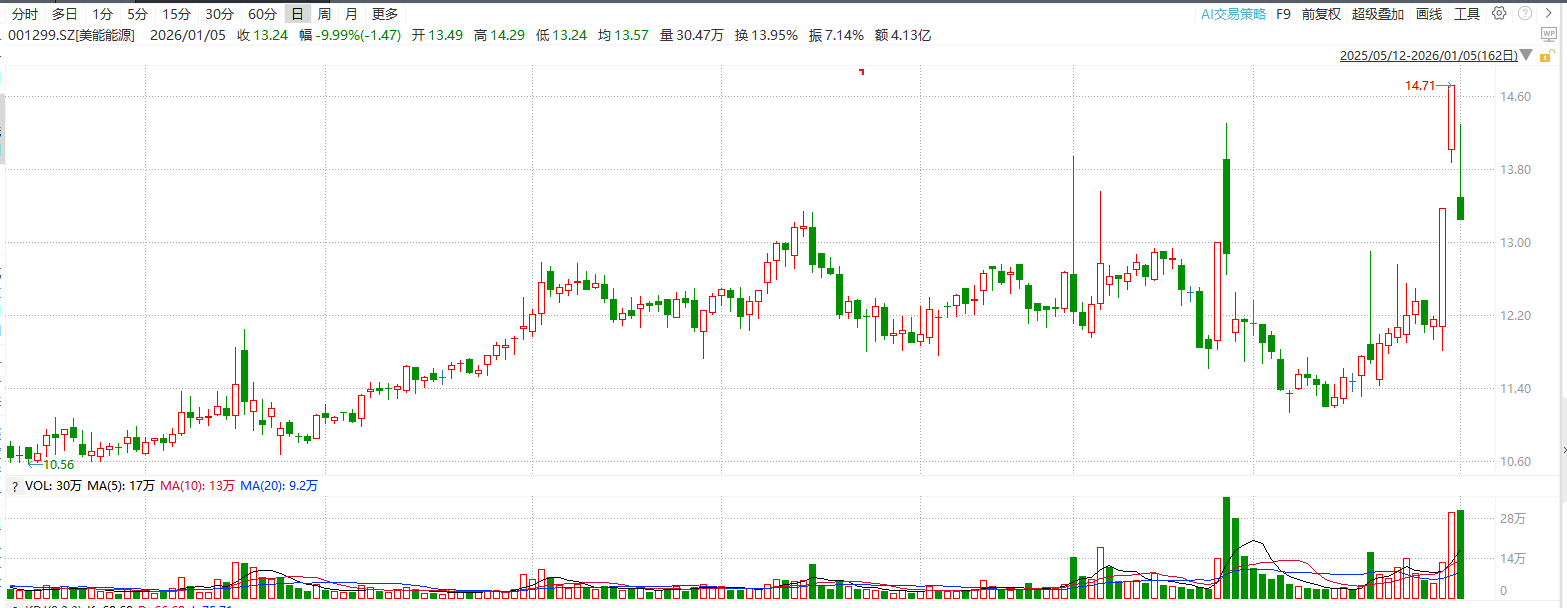
Task: Open help for VOL indicator question mark
Action: [14, 486]
